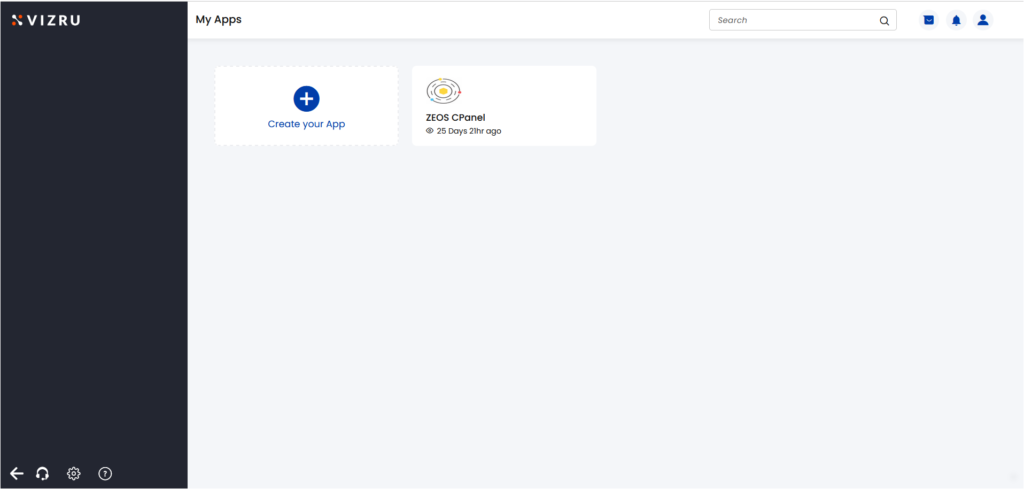
Task: Click the back arrow in the sidebar
Action: 16,473
